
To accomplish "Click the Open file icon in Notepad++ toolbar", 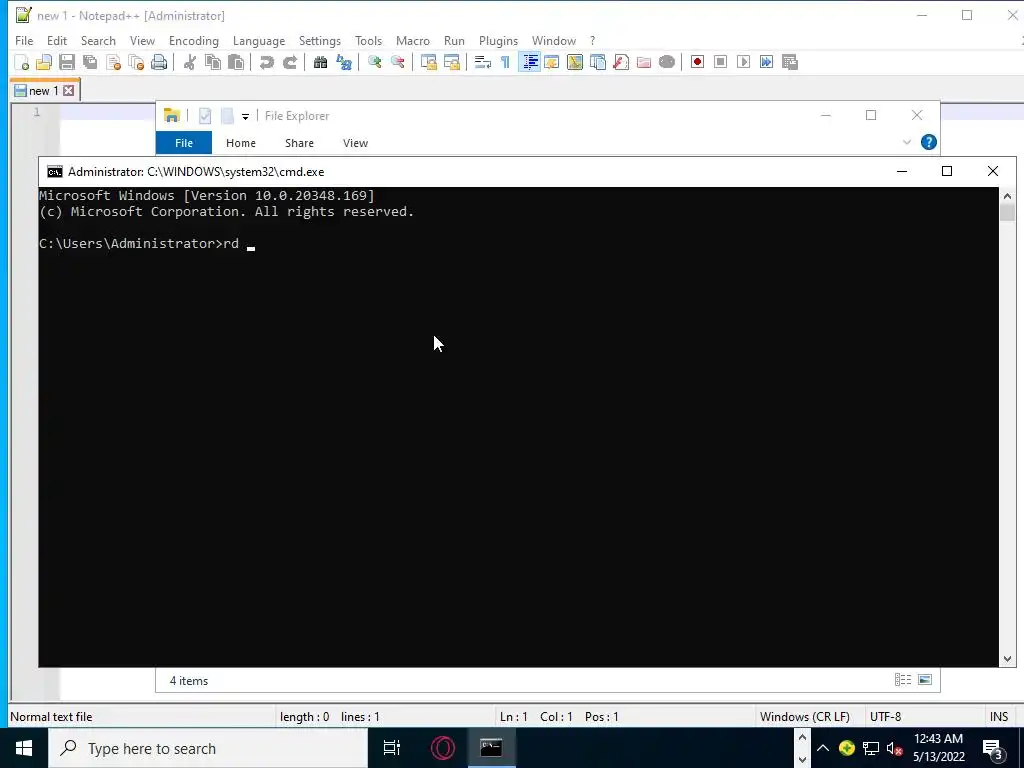I will 44,62.
